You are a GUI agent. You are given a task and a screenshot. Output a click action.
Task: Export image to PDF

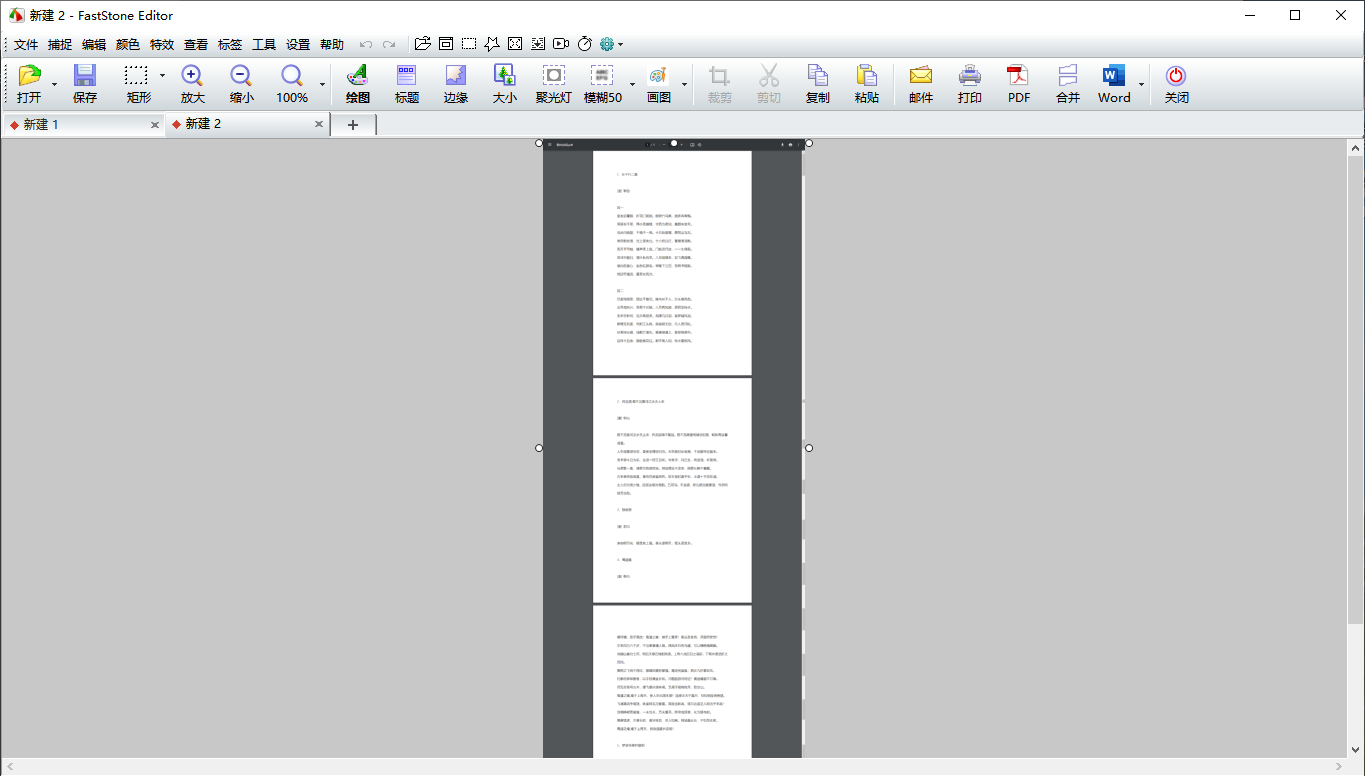[x=1019, y=85]
